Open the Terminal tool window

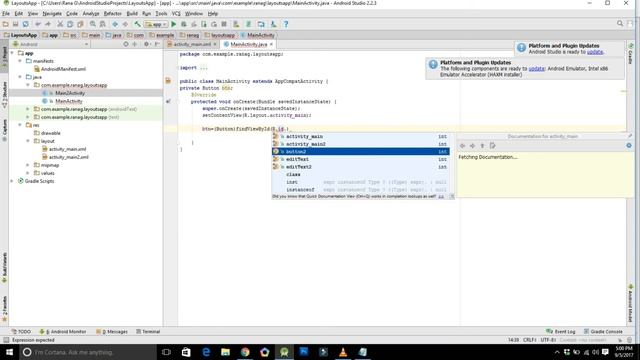point(148,331)
